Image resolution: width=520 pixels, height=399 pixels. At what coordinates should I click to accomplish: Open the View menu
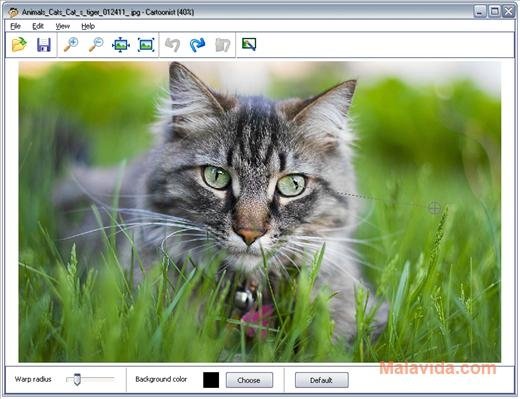[62, 26]
